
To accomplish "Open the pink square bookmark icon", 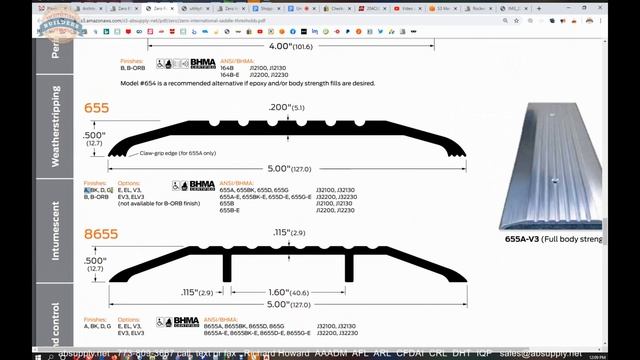I will pos(150,31).
